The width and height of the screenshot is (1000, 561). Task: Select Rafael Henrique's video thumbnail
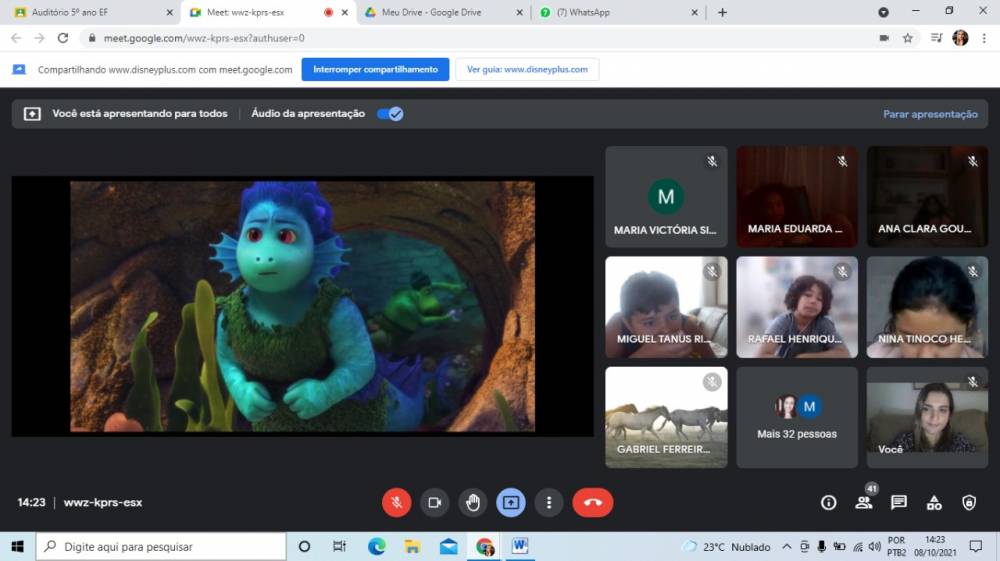797,307
